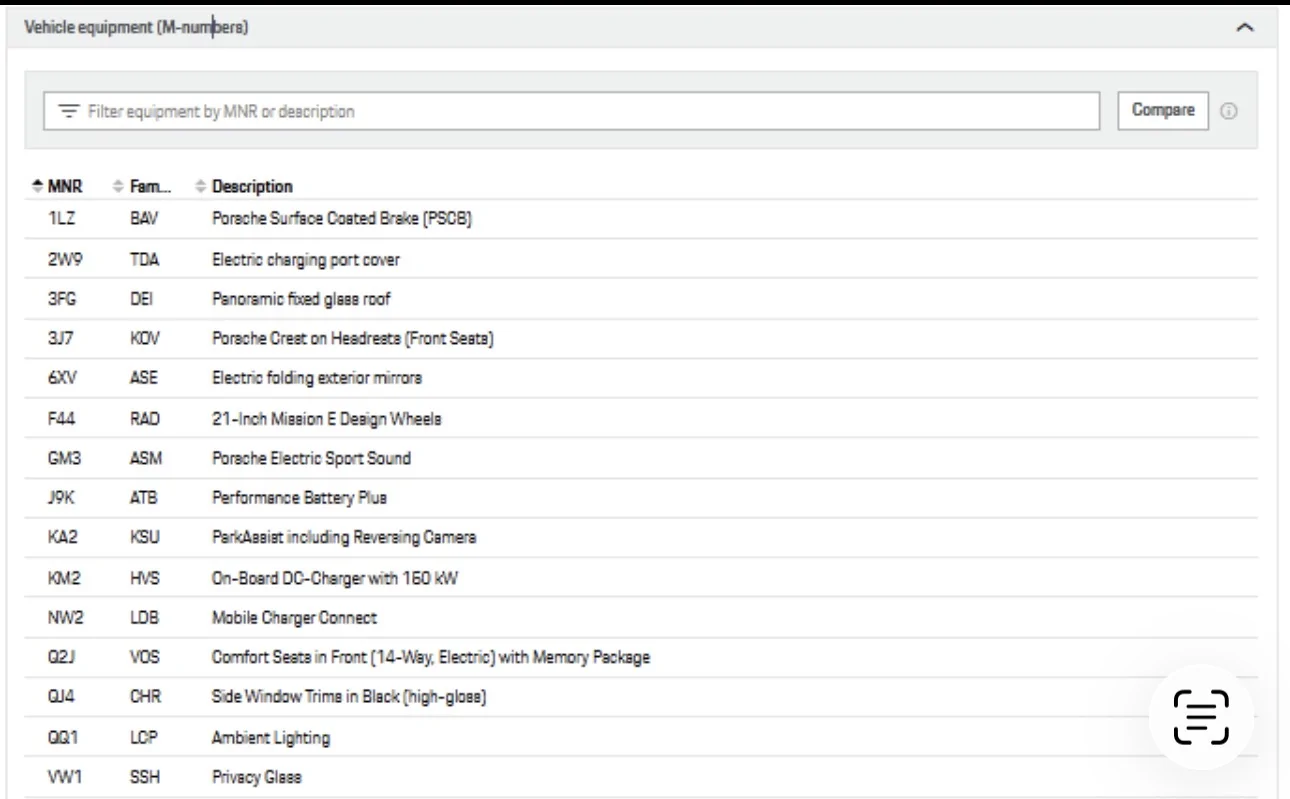Sort table by Description column

pyautogui.click(x=244, y=186)
